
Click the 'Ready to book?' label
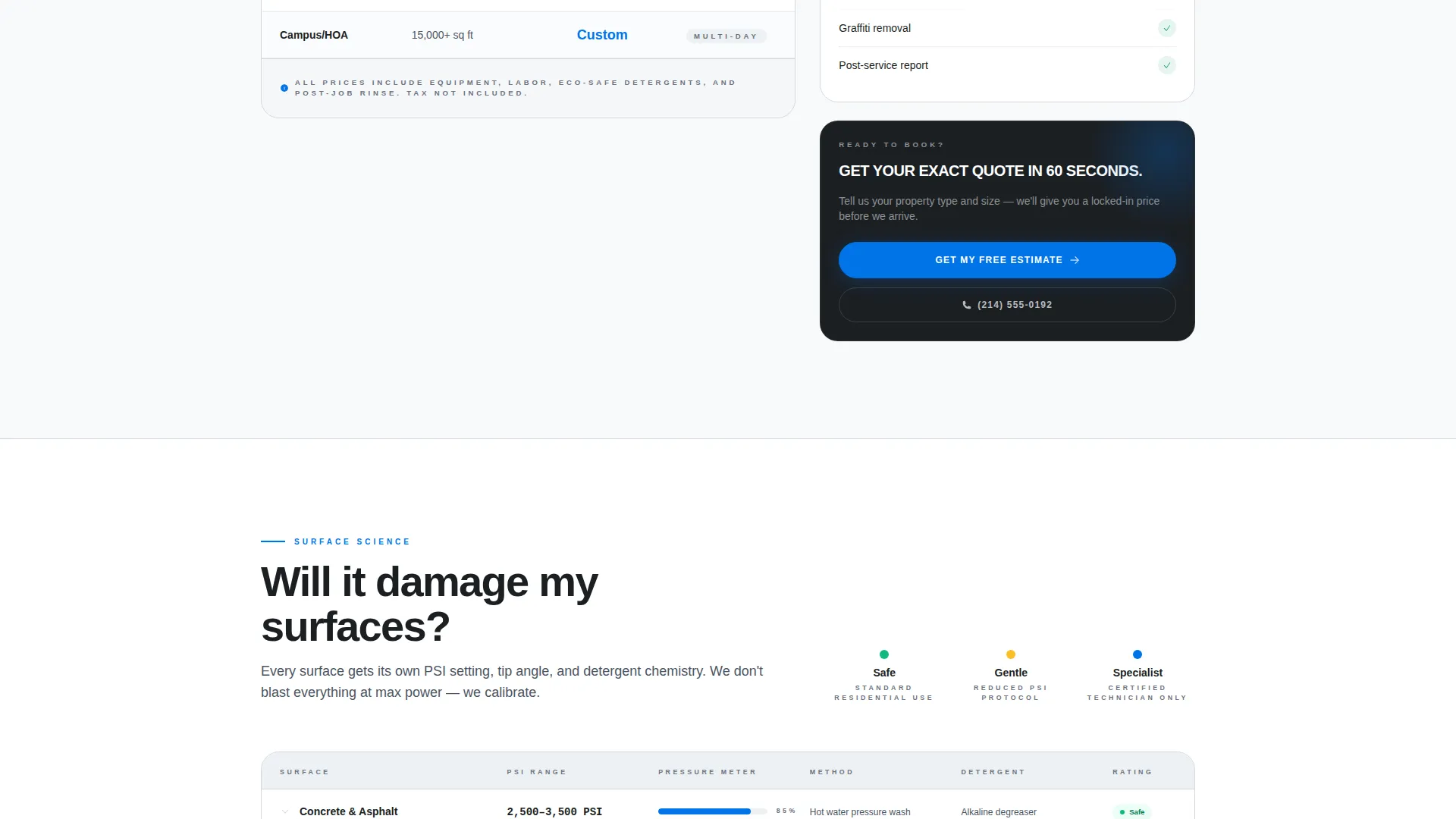point(891,145)
